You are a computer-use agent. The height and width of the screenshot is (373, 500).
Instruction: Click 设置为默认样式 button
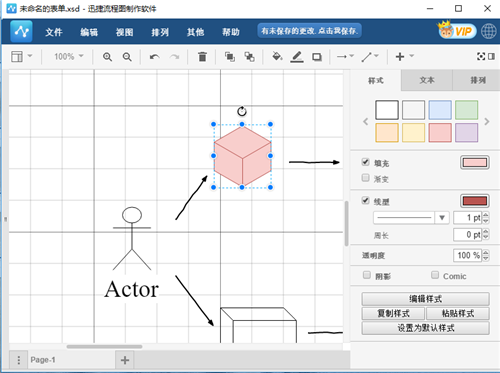click(x=426, y=328)
